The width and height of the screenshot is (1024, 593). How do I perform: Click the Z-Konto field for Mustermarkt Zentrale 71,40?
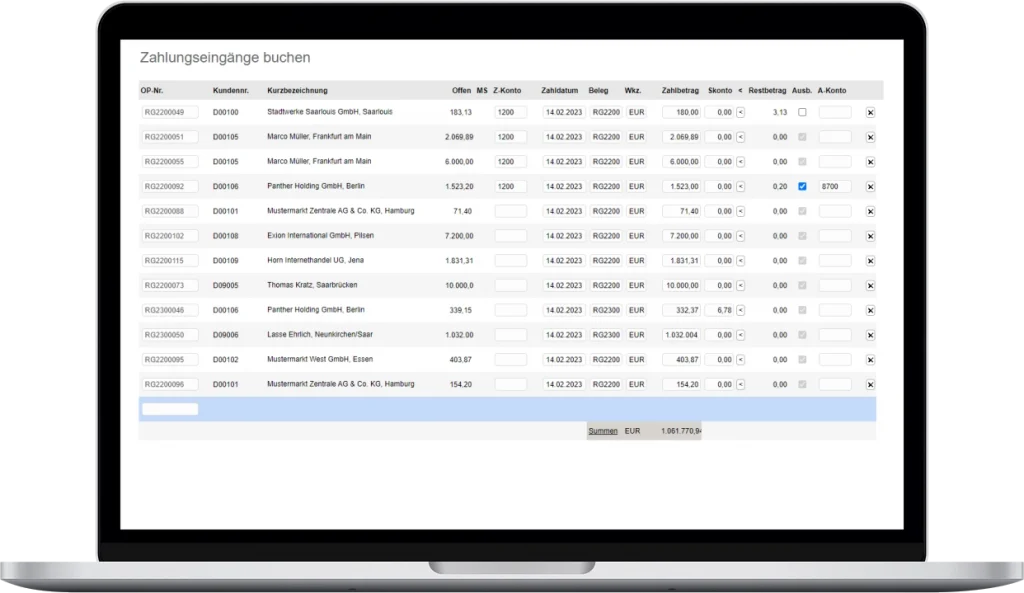(x=510, y=211)
